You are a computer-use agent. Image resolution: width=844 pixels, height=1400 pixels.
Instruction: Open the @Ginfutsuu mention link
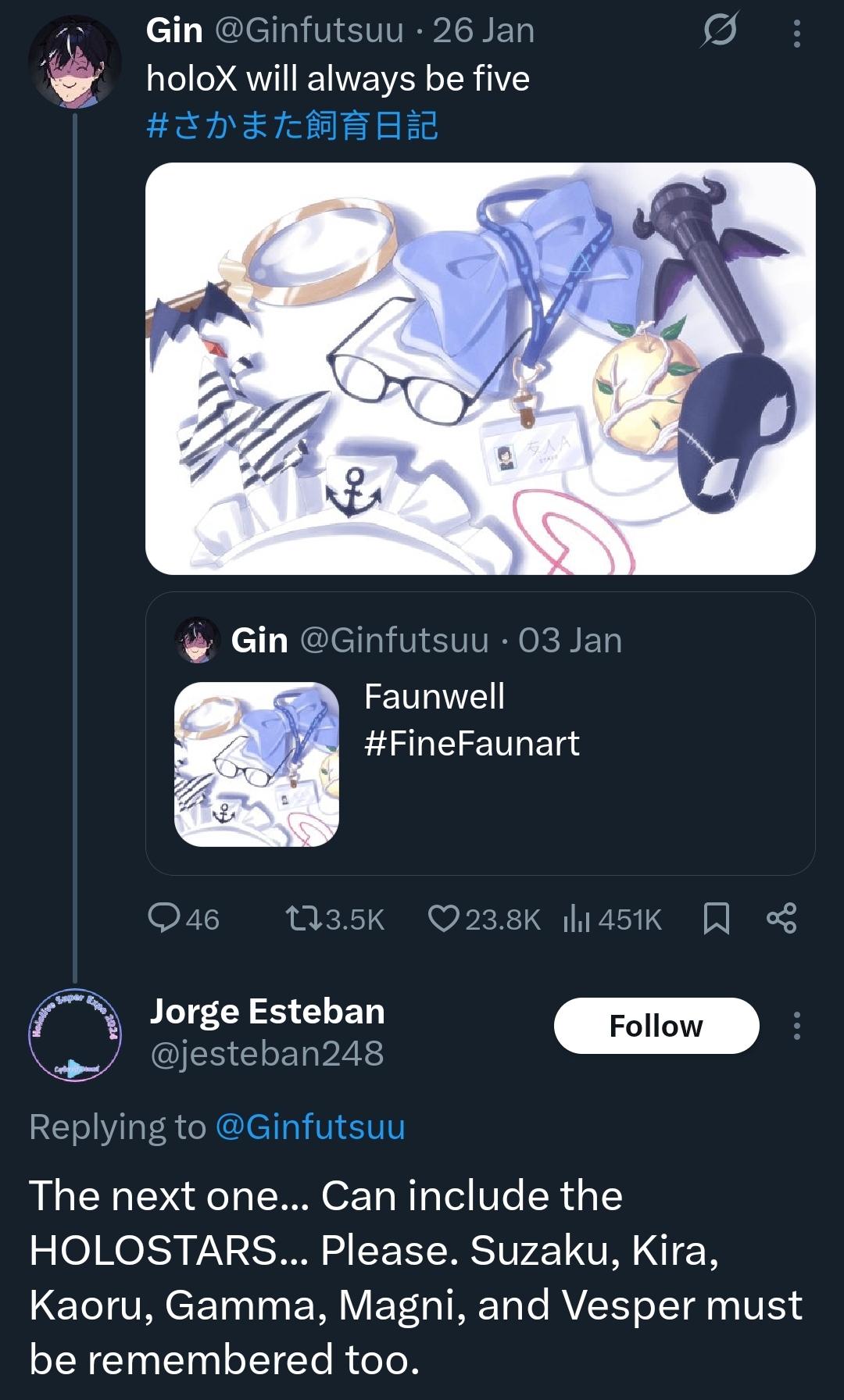pyautogui.click(x=310, y=1127)
